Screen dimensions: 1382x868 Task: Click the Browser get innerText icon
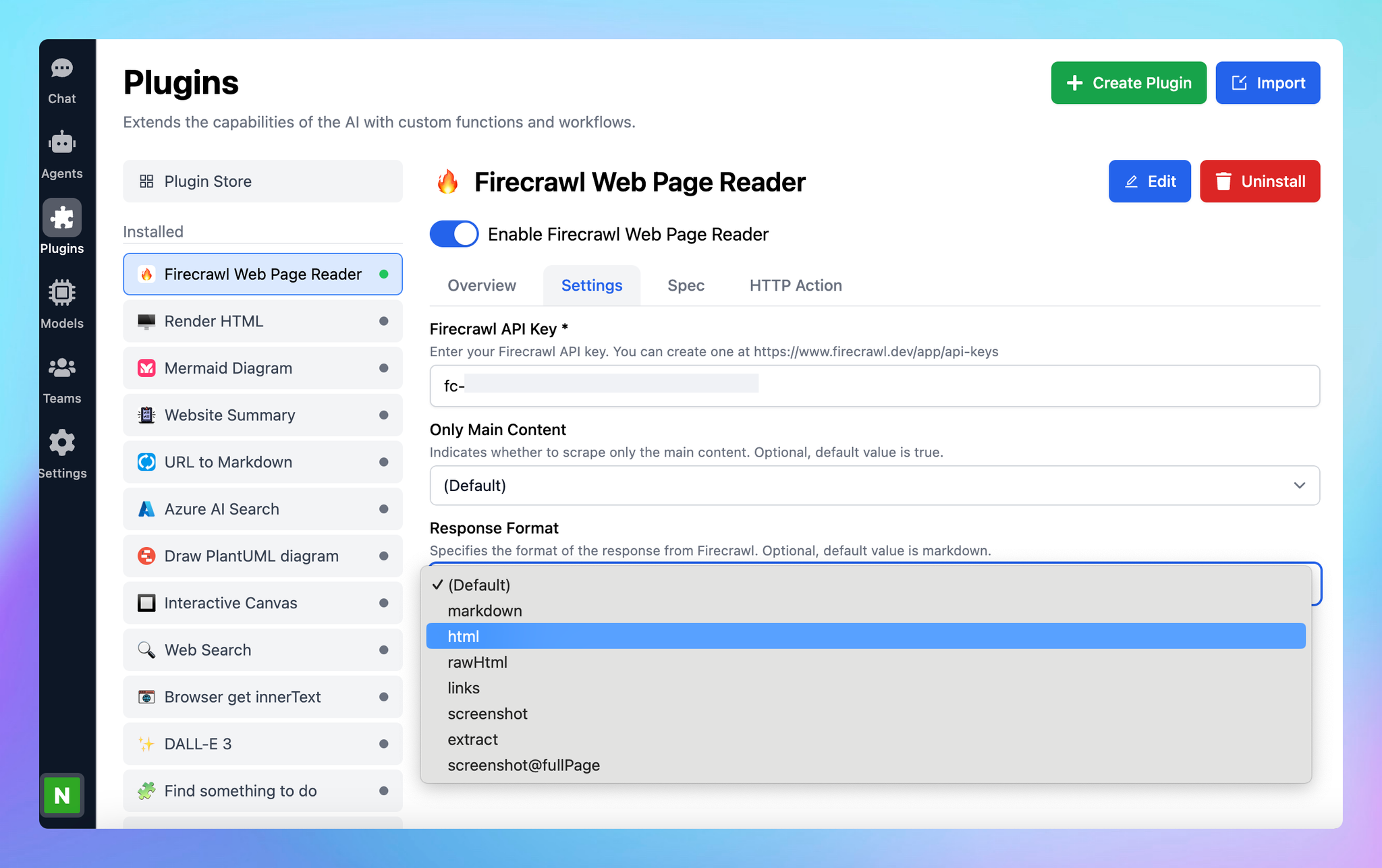click(x=146, y=697)
